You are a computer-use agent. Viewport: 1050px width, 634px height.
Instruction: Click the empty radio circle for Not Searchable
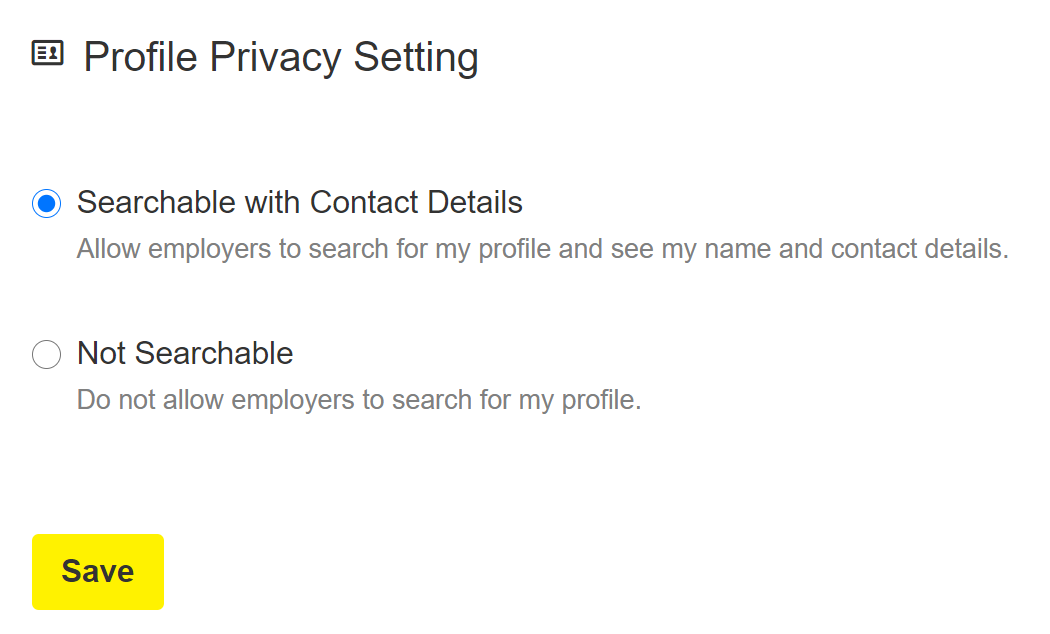coord(47,355)
